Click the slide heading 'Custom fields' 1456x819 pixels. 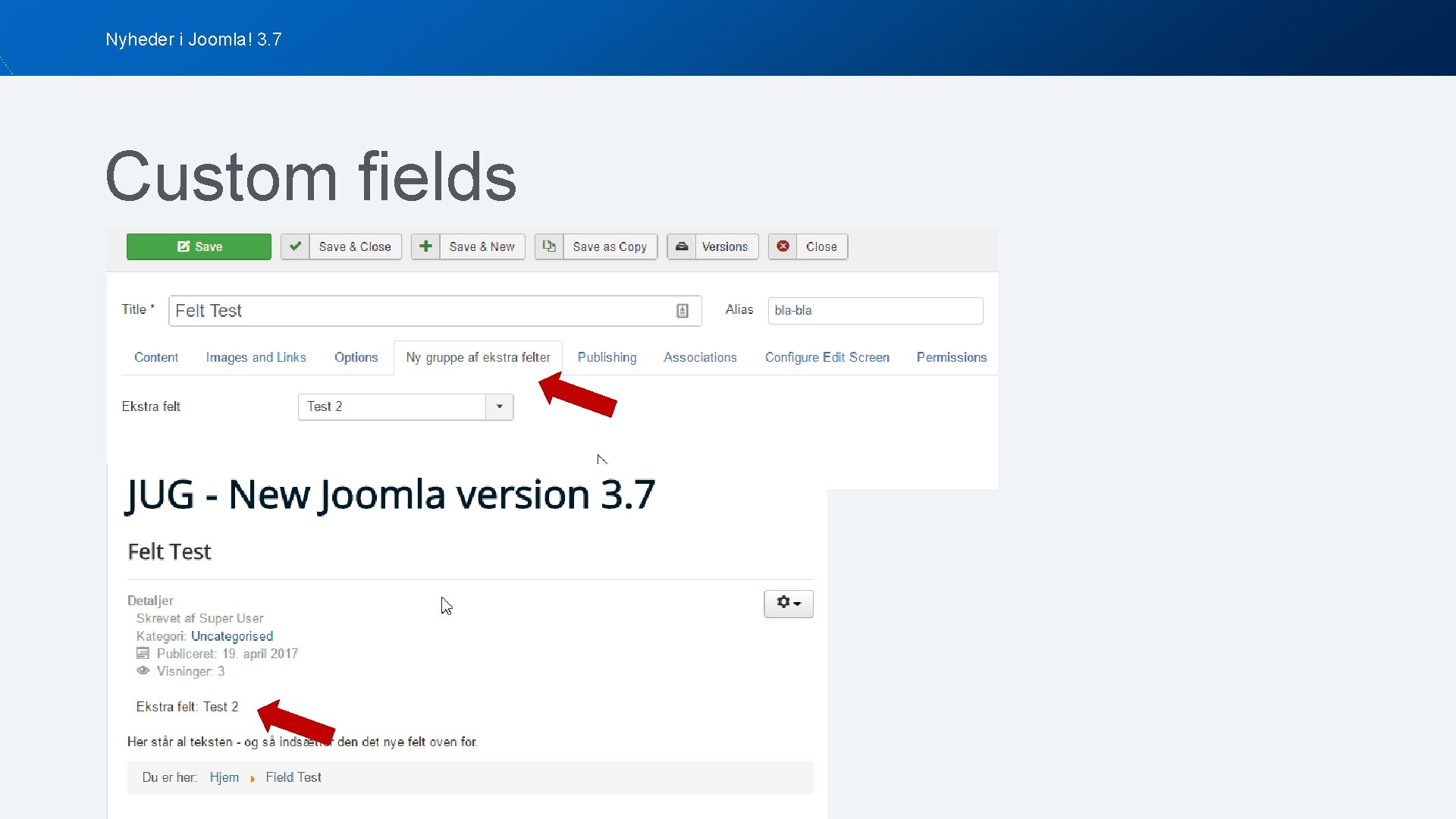[x=311, y=177]
